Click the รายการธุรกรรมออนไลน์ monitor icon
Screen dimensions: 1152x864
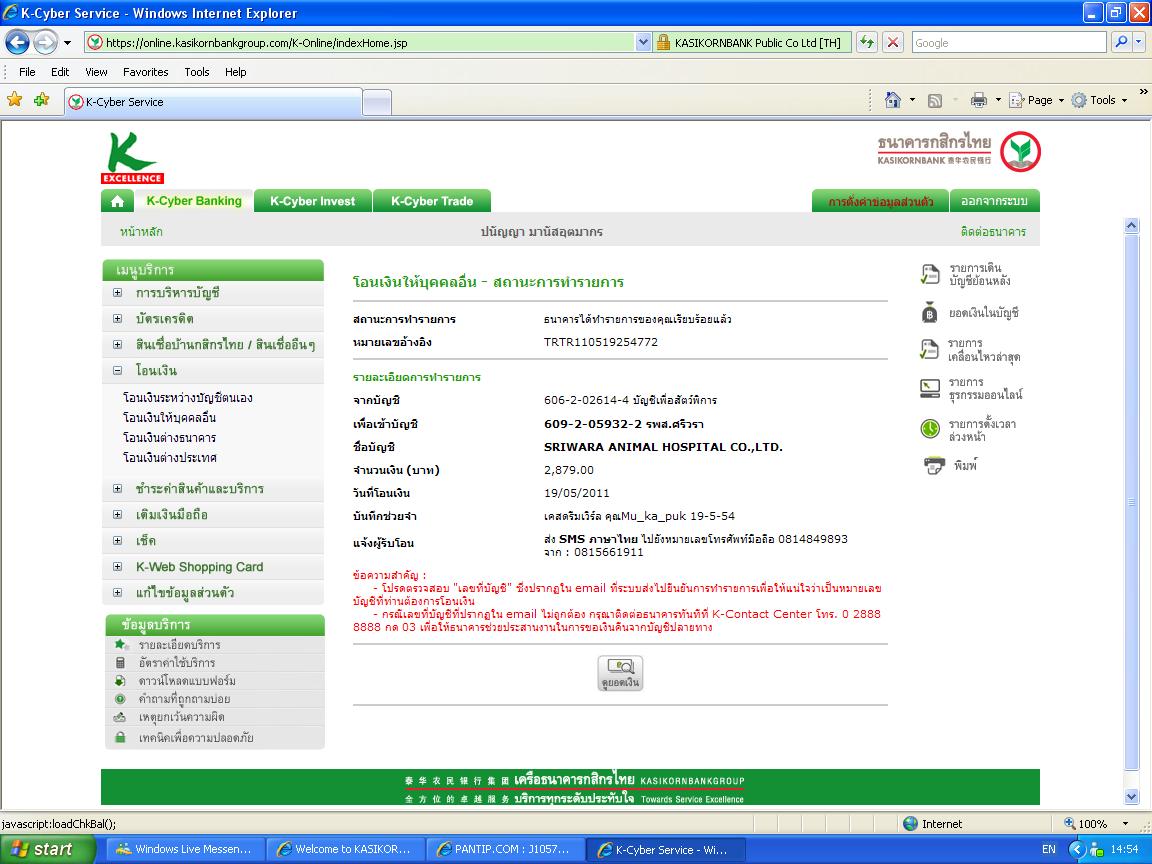click(x=929, y=388)
